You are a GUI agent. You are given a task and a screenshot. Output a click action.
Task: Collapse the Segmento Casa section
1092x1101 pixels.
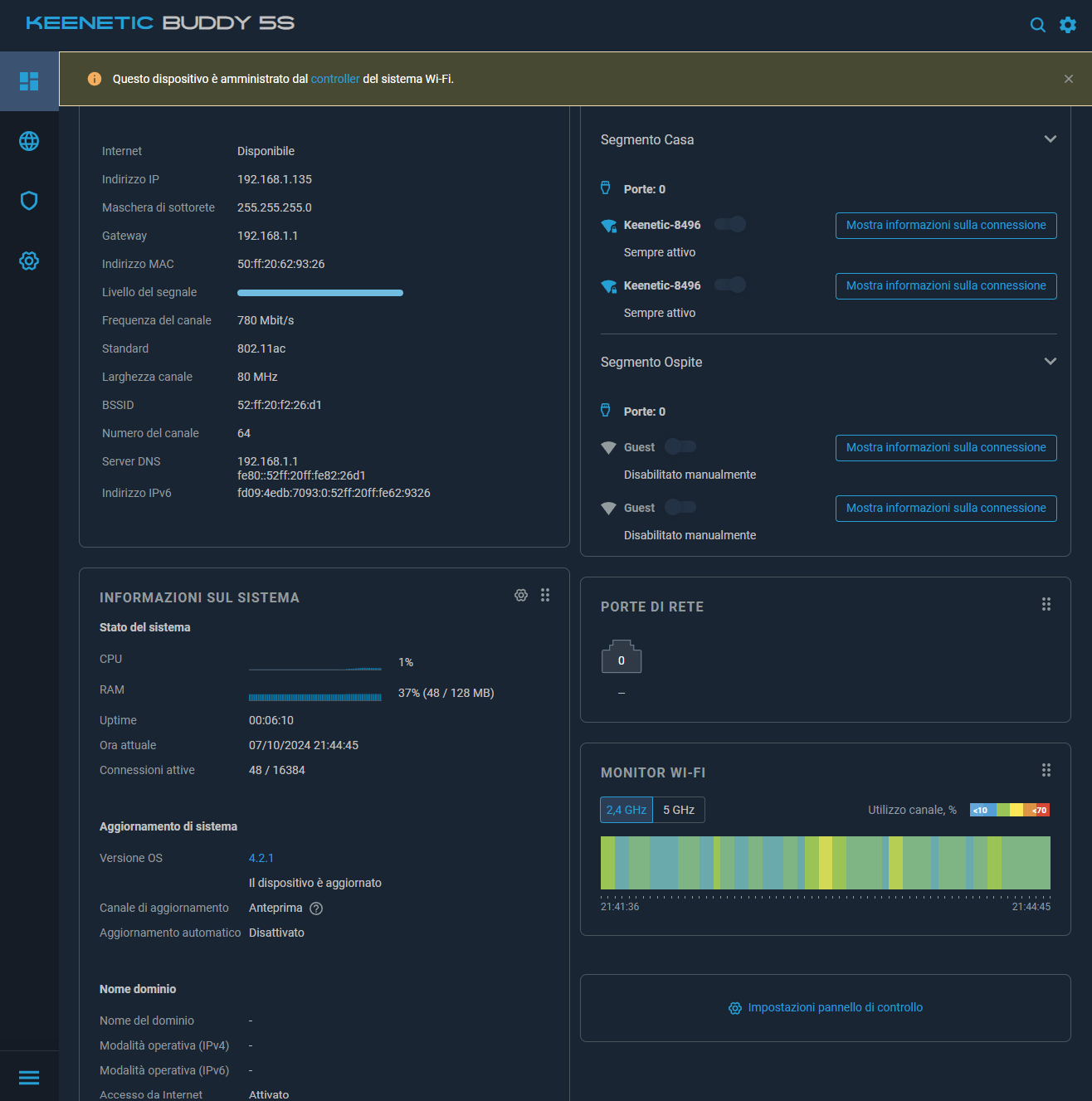[1050, 139]
